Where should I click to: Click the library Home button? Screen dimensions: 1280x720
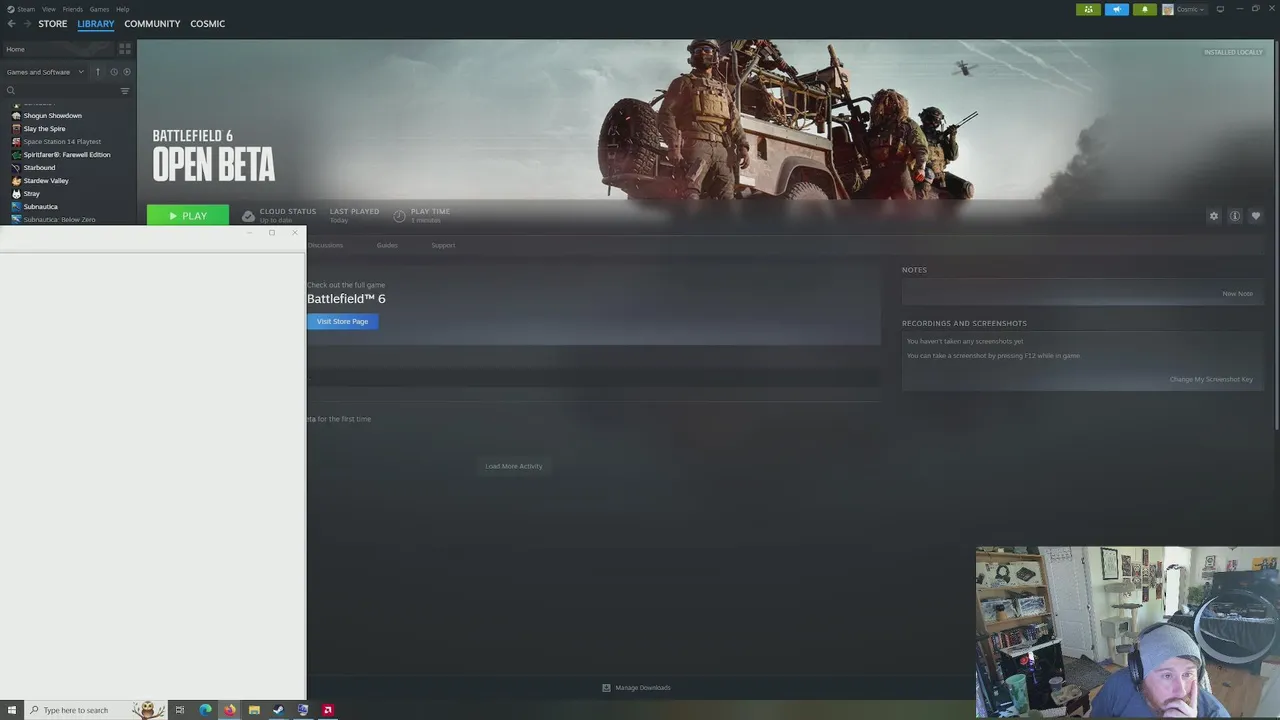tap(16, 49)
